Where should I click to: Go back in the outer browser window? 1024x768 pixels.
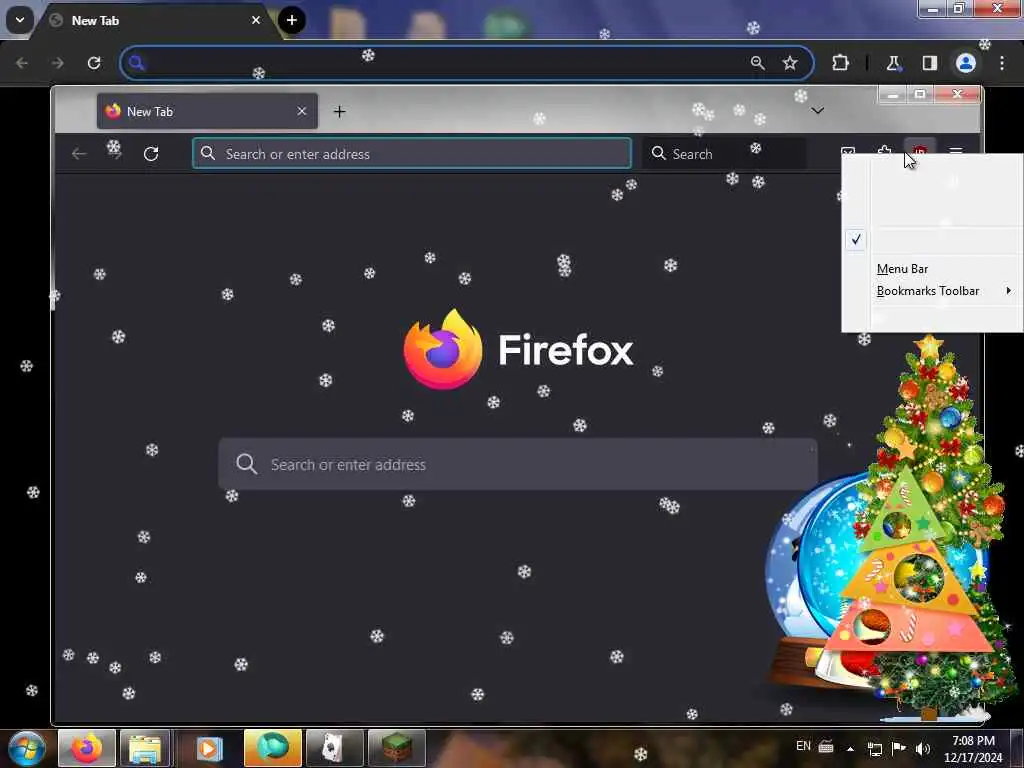click(x=22, y=63)
